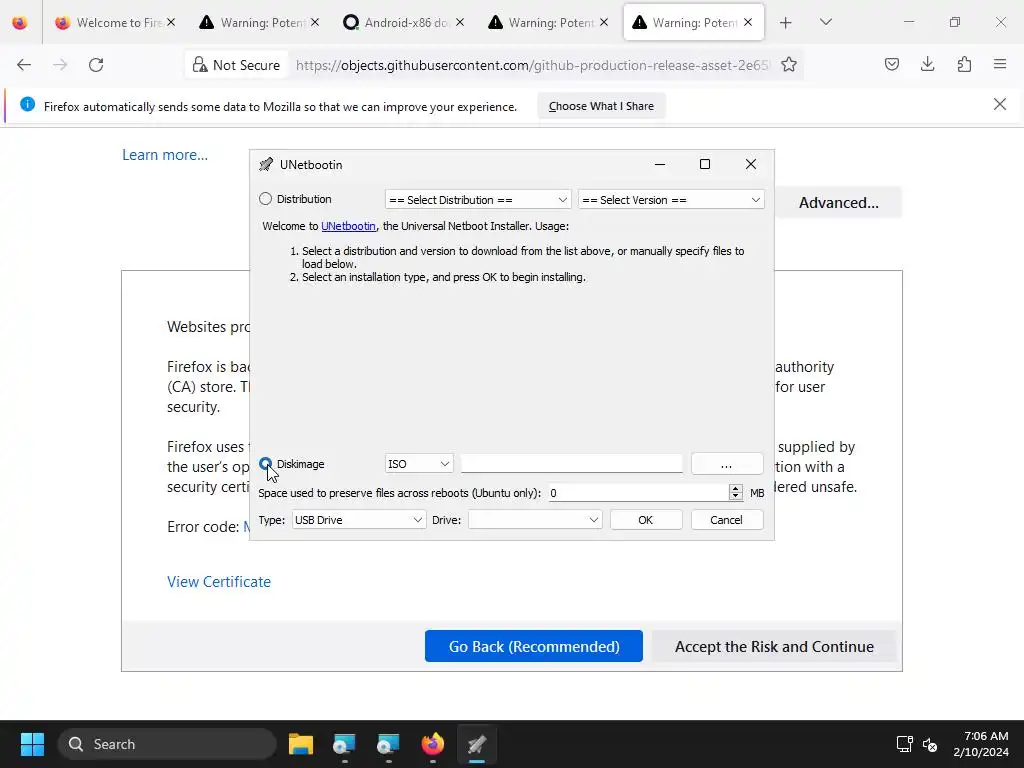The height and width of the screenshot is (768, 1024).
Task: Open the network status tray icon
Action: (904, 744)
